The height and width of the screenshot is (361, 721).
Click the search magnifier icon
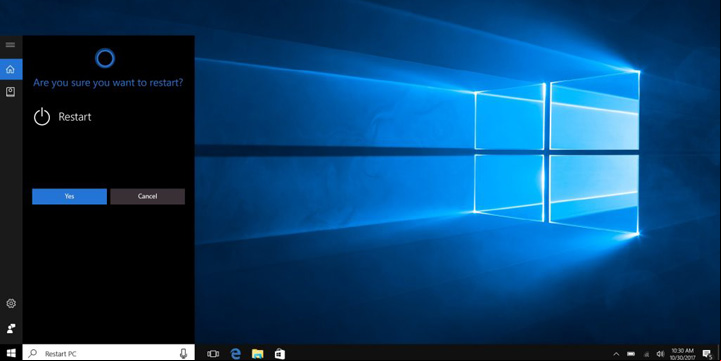[x=33, y=354]
